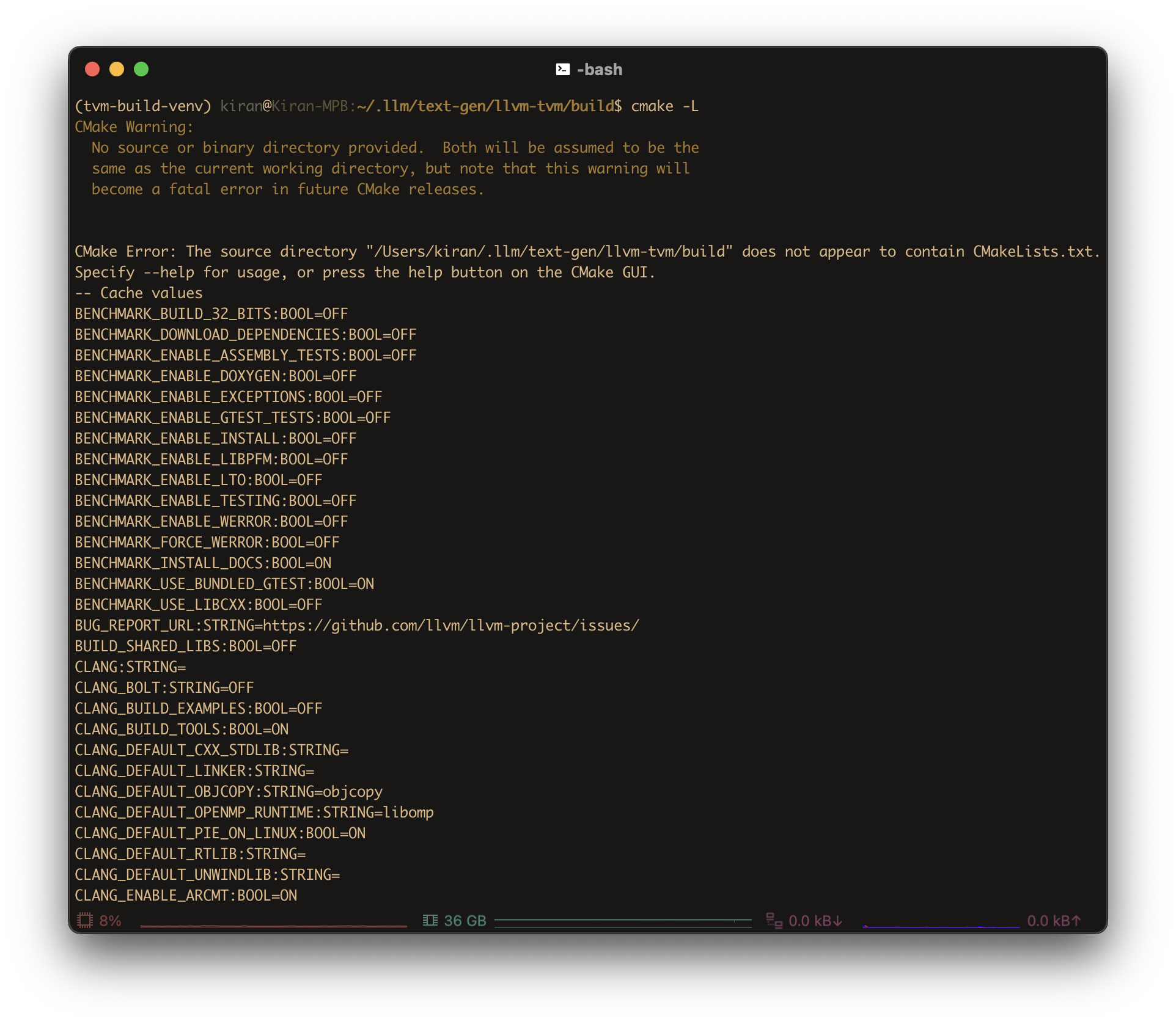
Task: Click the CLANG_DEFAULT_OBJCOPY:STRING=objcopy line
Action: [229, 792]
